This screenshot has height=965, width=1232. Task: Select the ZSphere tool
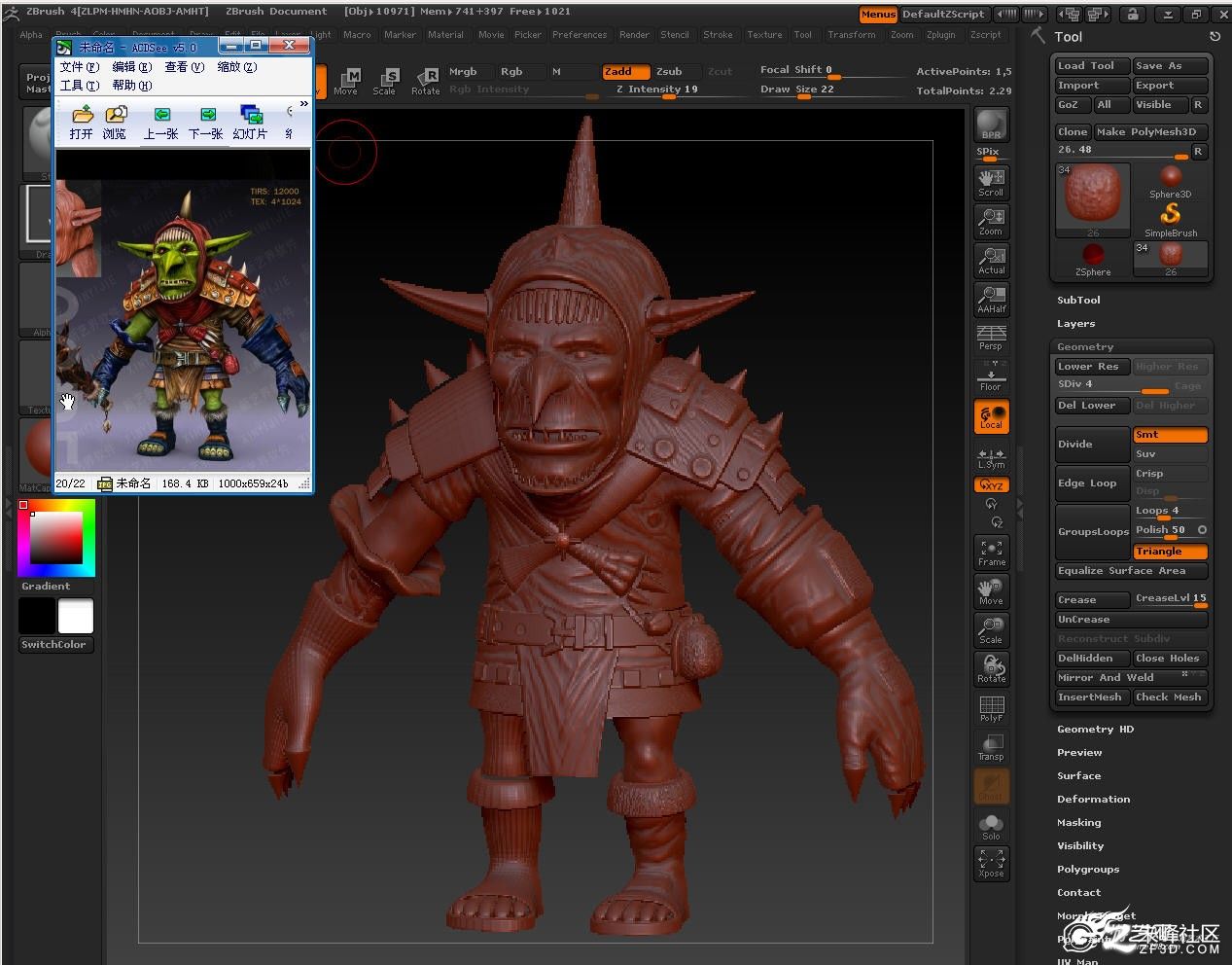pos(1093,259)
